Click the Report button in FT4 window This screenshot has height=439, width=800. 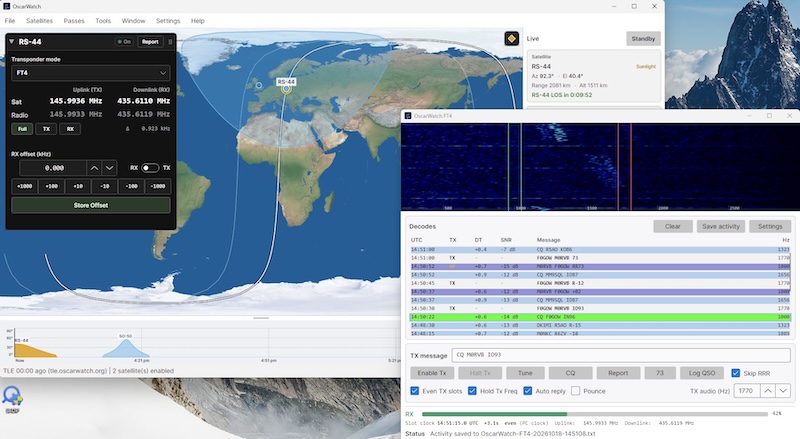pyautogui.click(x=618, y=373)
